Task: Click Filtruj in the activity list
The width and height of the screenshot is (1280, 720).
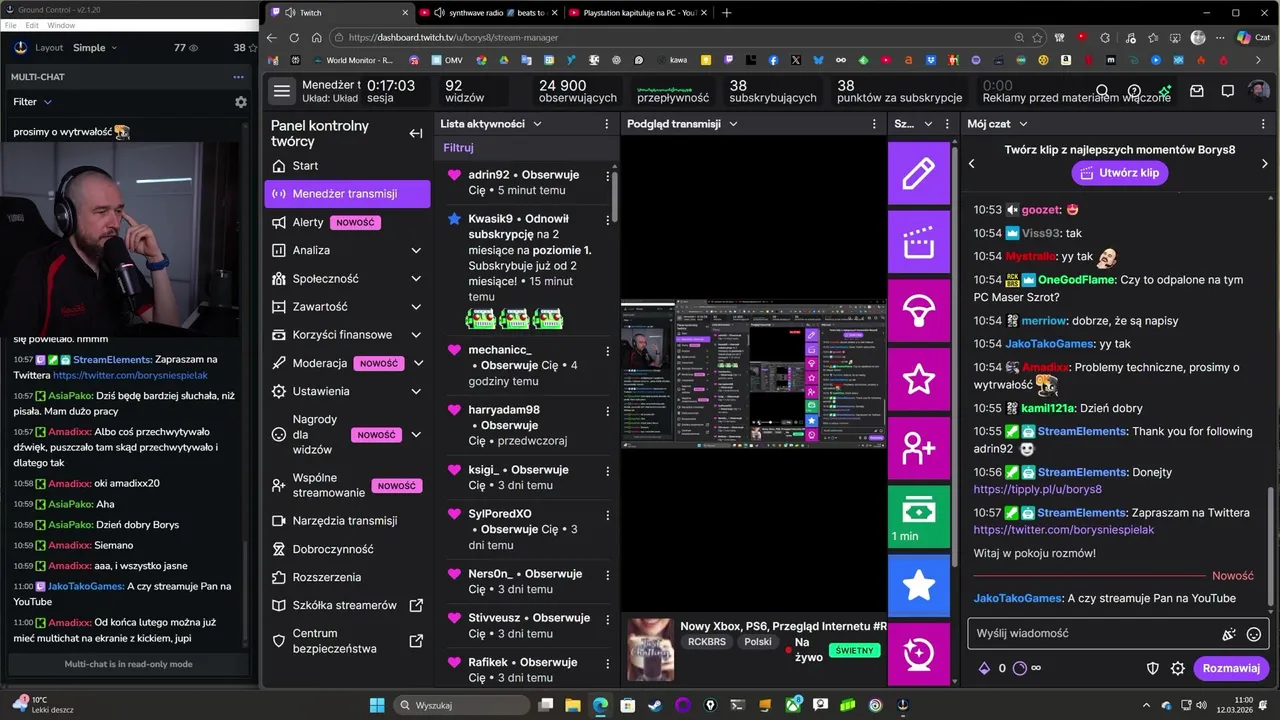Action: point(459,148)
